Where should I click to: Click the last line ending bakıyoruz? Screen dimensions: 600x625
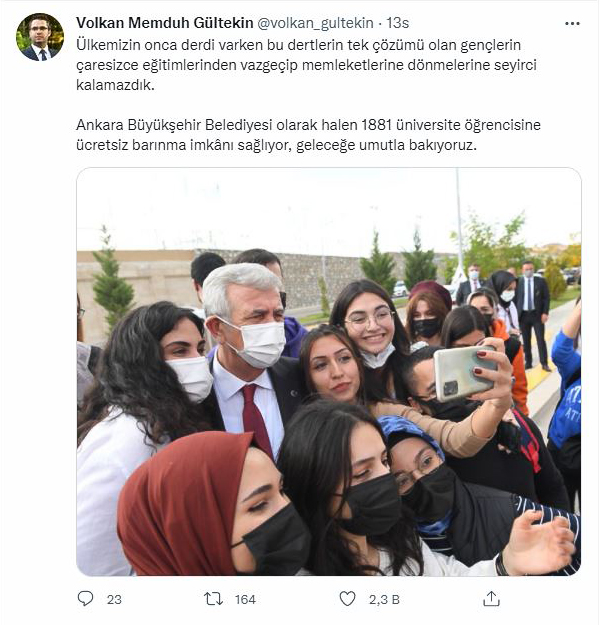pos(276,145)
